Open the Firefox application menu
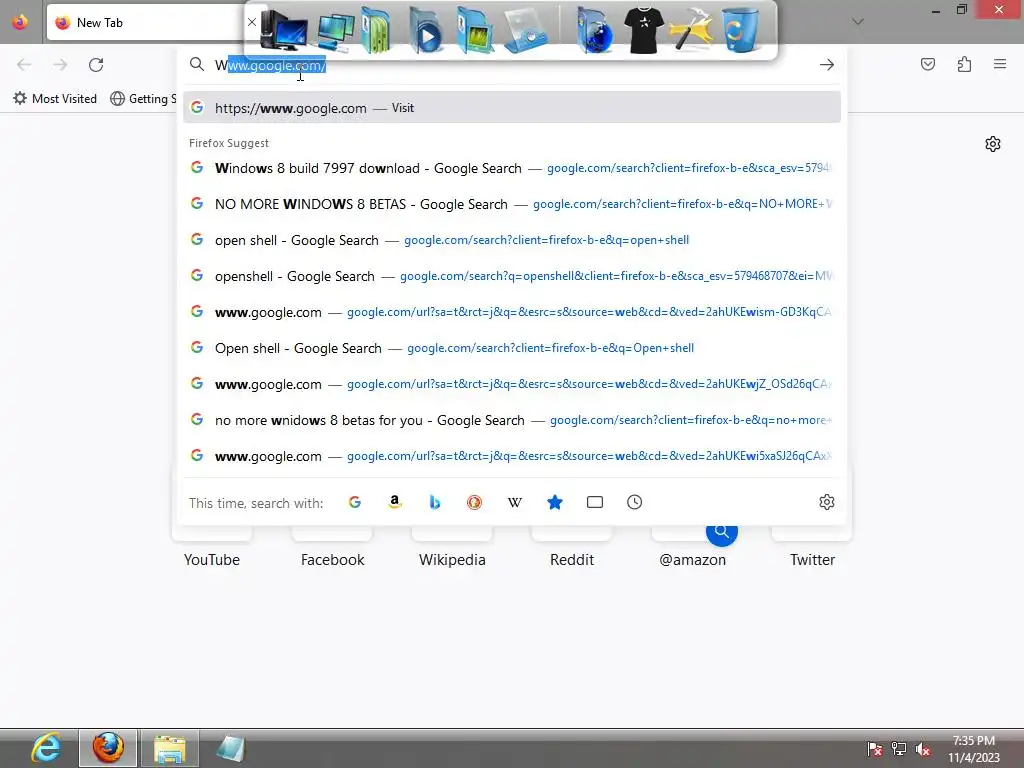The width and height of the screenshot is (1024, 768). tap(1000, 64)
